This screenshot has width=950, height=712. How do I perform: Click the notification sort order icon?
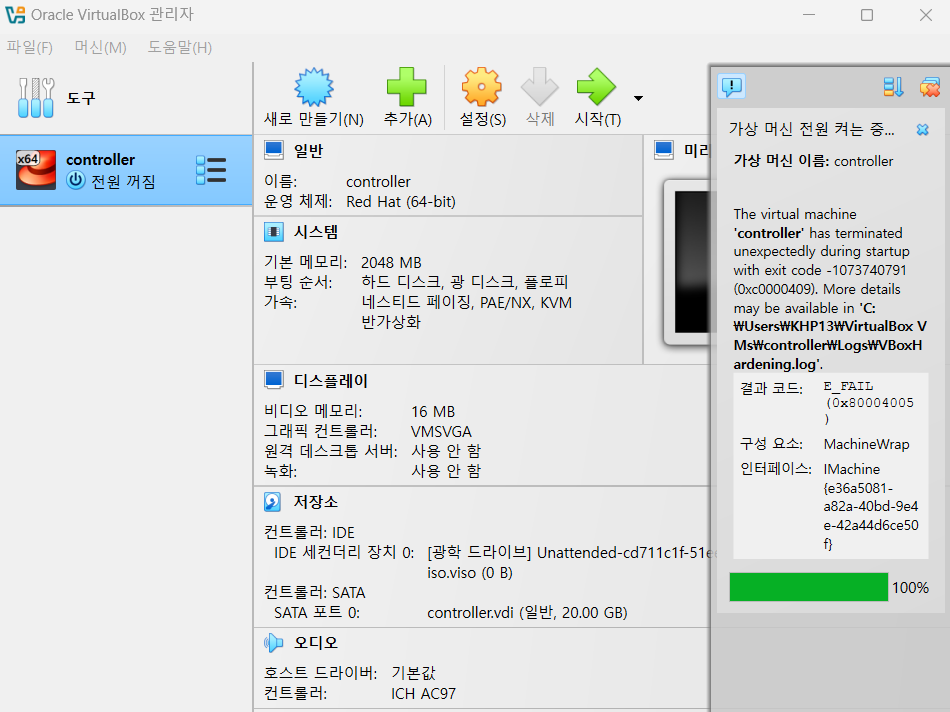pyautogui.click(x=893, y=87)
